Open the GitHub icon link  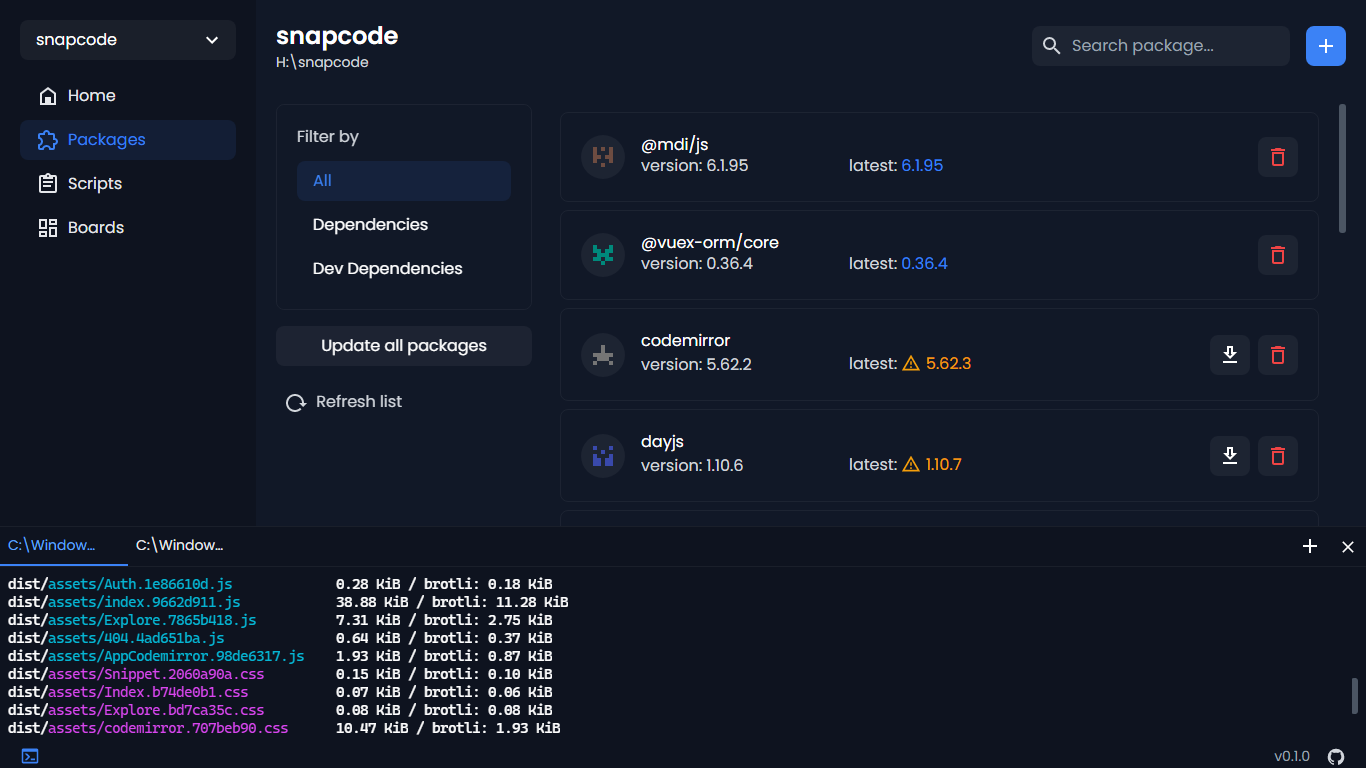click(x=1336, y=757)
